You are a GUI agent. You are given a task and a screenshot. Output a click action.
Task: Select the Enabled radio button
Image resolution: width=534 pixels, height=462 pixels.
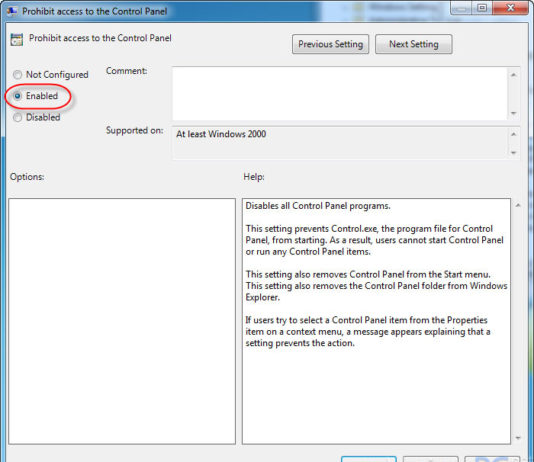17,96
